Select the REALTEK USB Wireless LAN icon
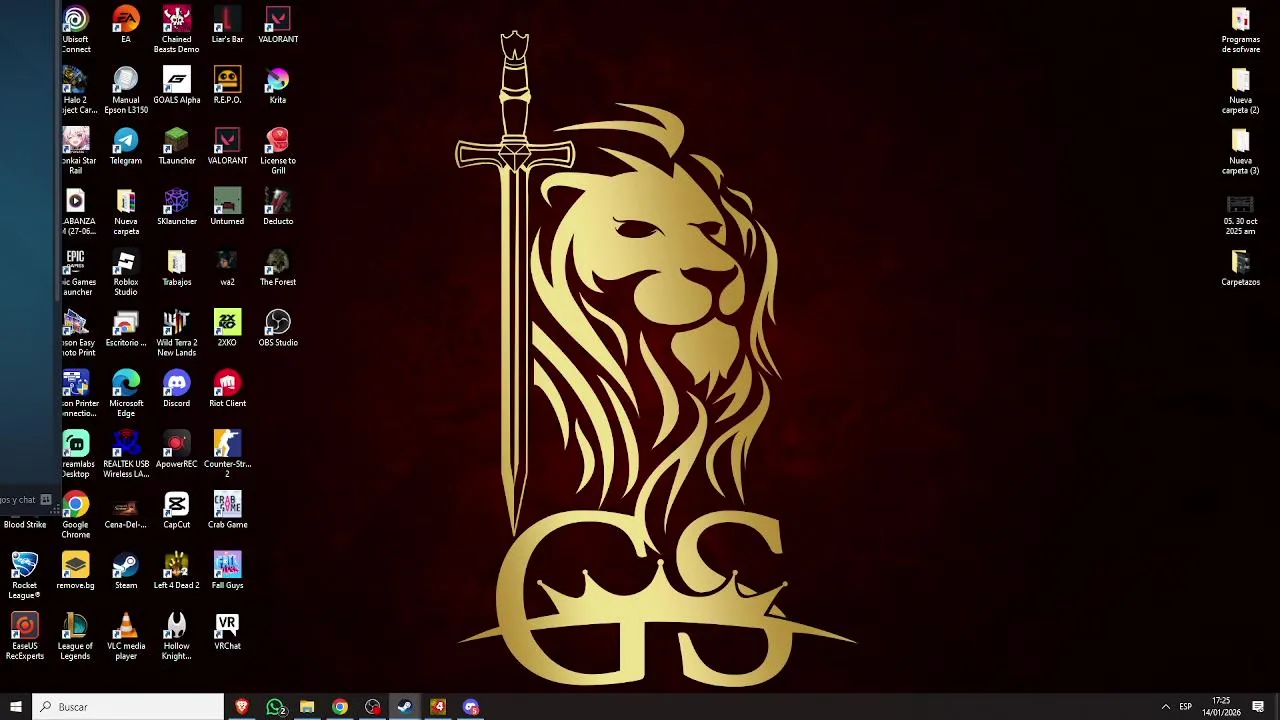The width and height of the screenshot is (1280, 720). pyautogui.click(x=126, y=455)
